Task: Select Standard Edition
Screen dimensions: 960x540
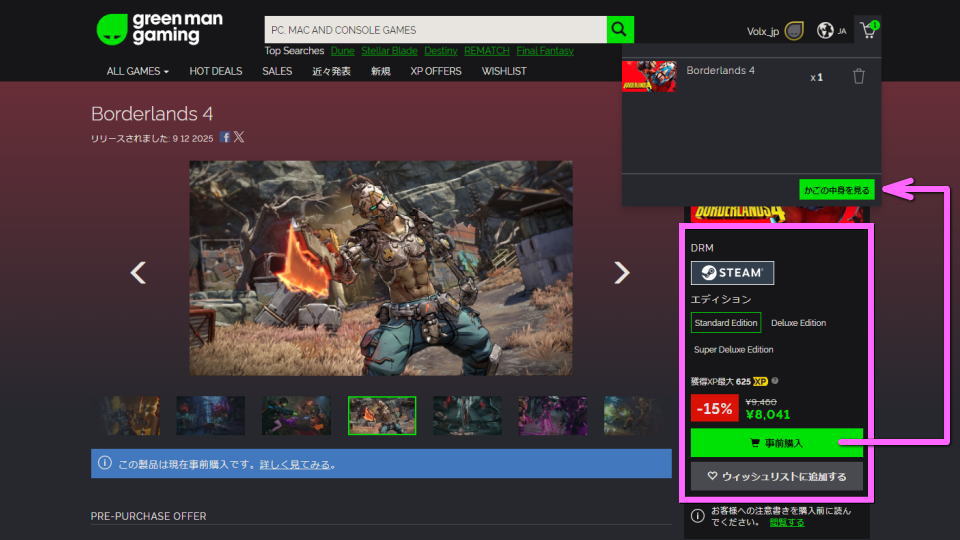Action: [x=726, y=323]
